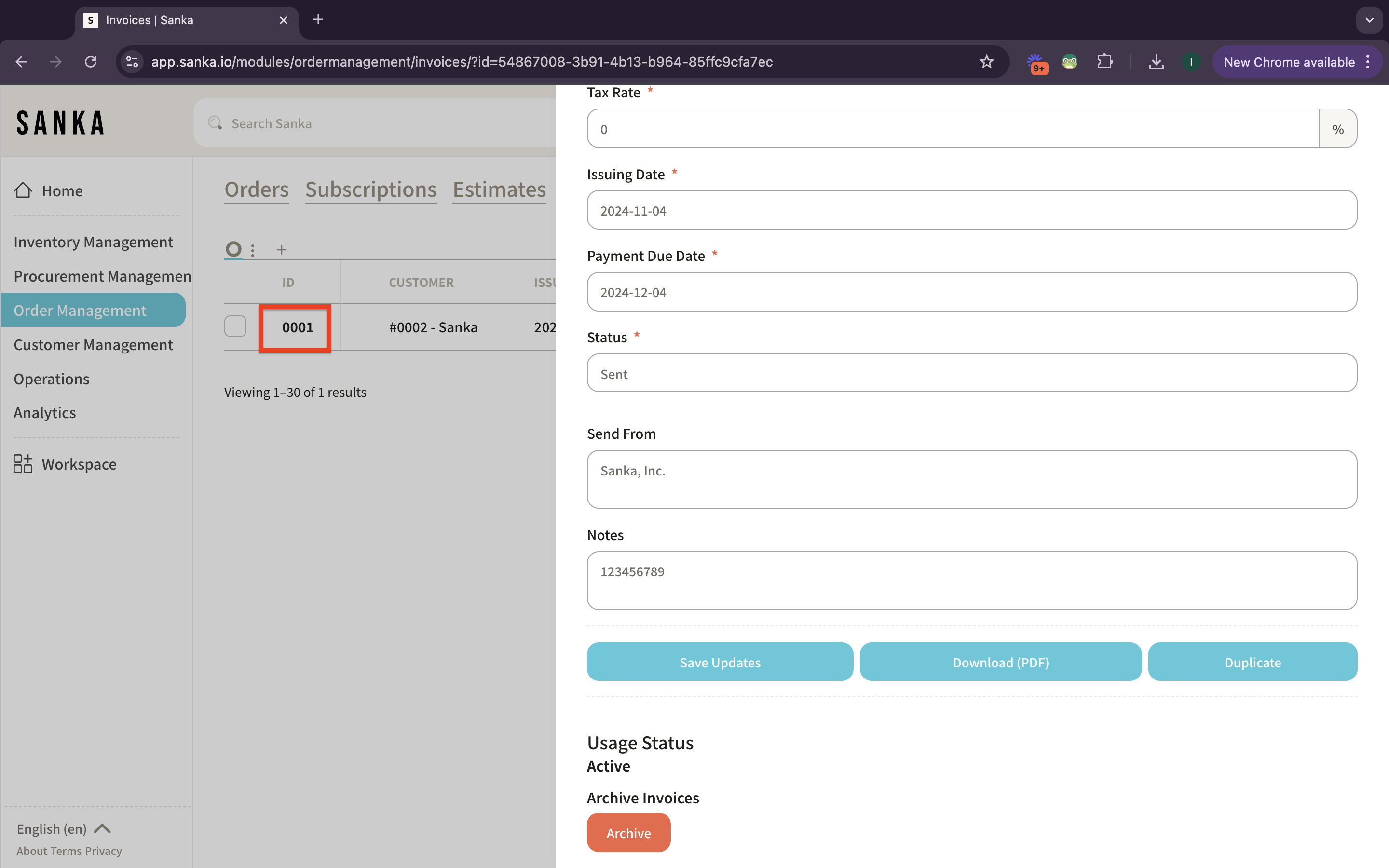
Task: Open the browser extensions puzzle icon
Action: coord(1104,61)
